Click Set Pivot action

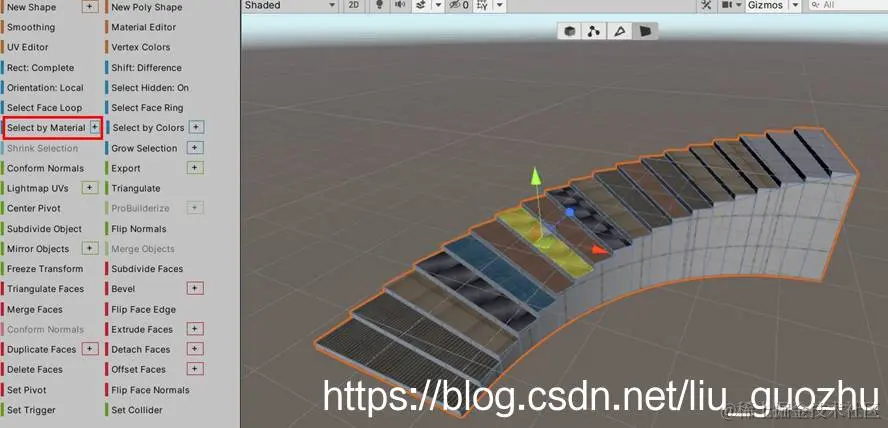(x=27, y=390)
